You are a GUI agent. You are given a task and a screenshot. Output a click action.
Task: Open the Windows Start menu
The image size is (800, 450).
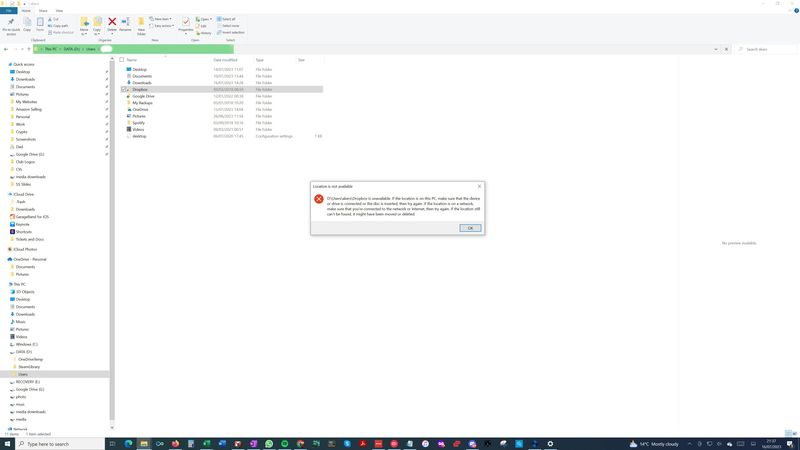point(7,444)
